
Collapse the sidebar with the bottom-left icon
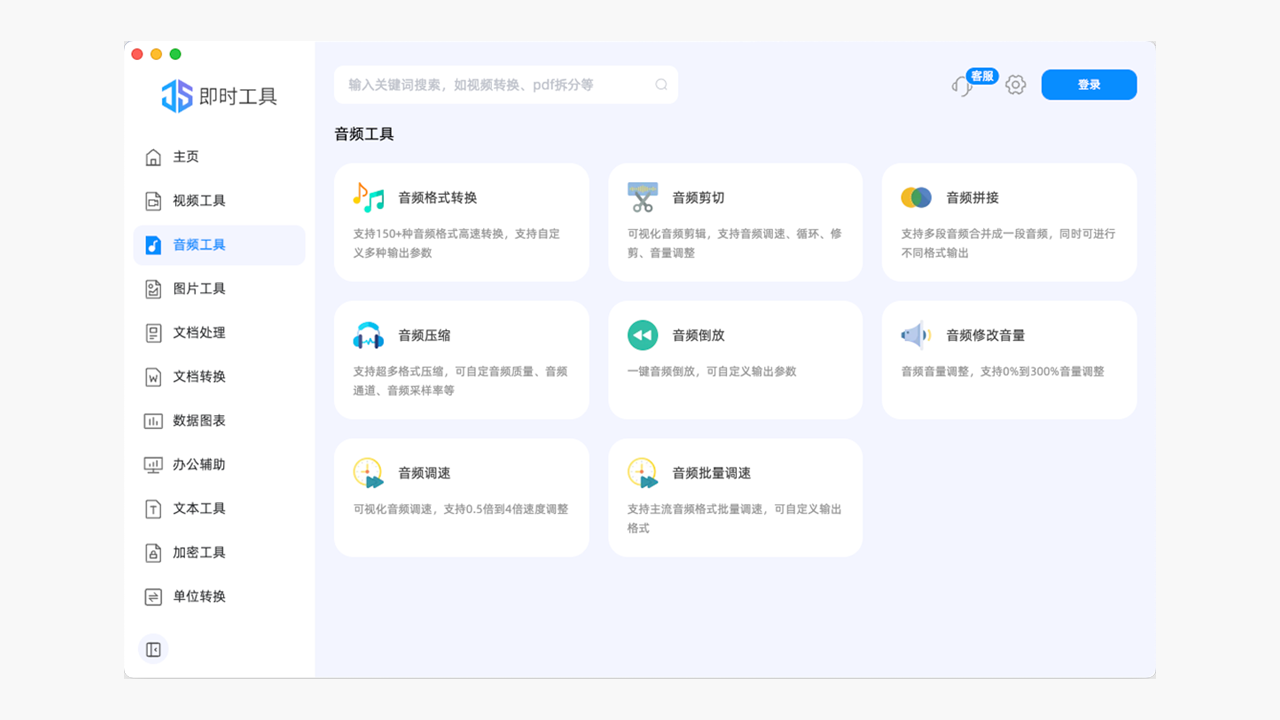(x=153, y=649)
